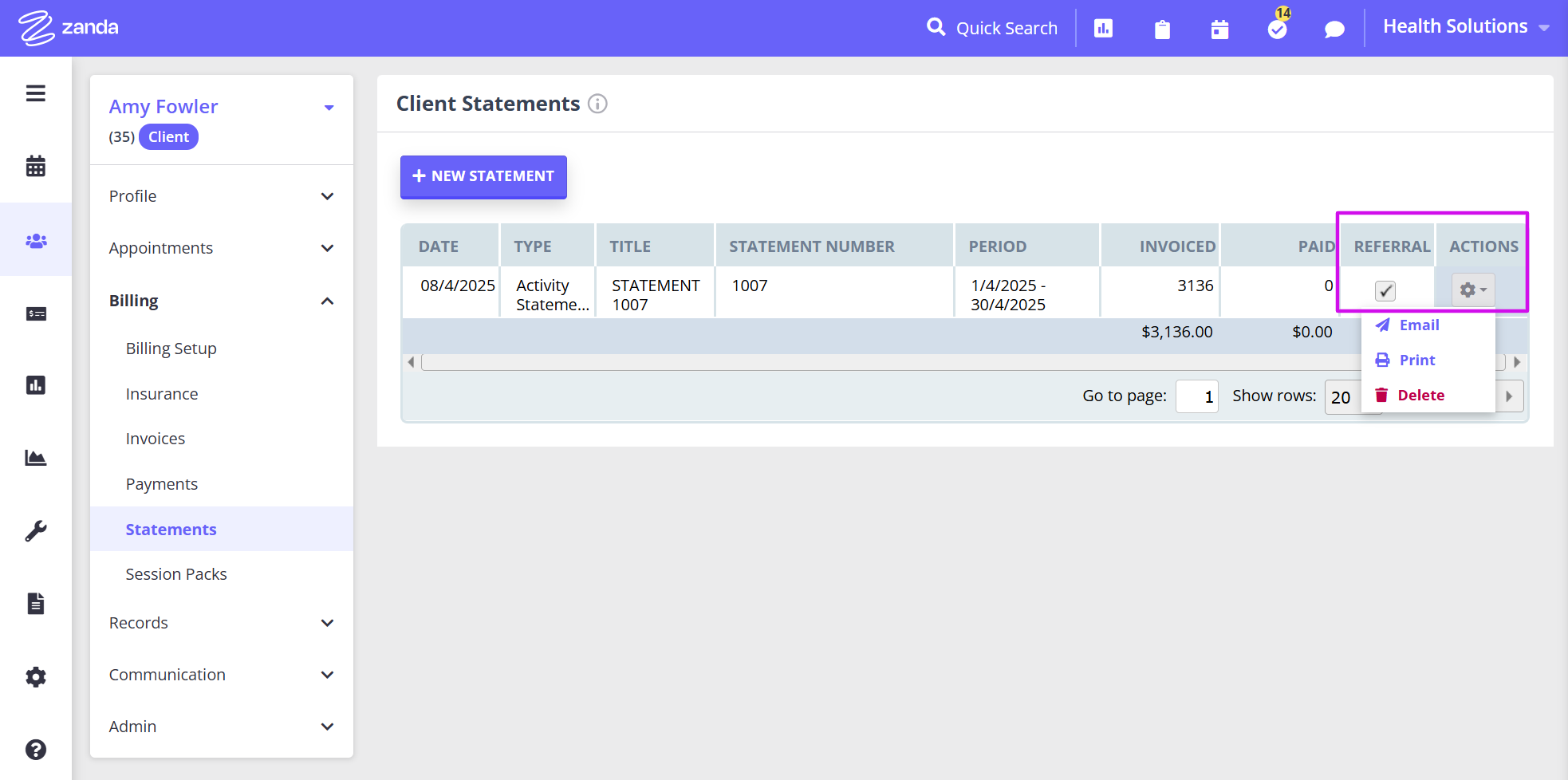The height and width of the screenshot is (780, 1568).
Task: Expand the Admin section
Action: coord(222,727)
